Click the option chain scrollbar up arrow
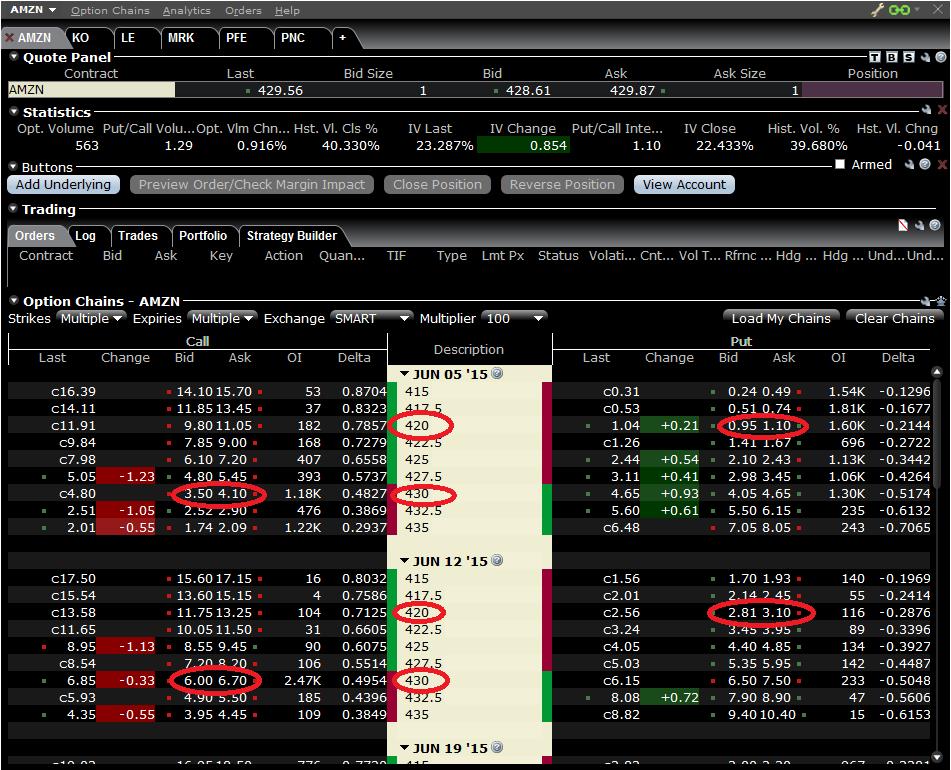951x770 pixels. click(938, 372)
